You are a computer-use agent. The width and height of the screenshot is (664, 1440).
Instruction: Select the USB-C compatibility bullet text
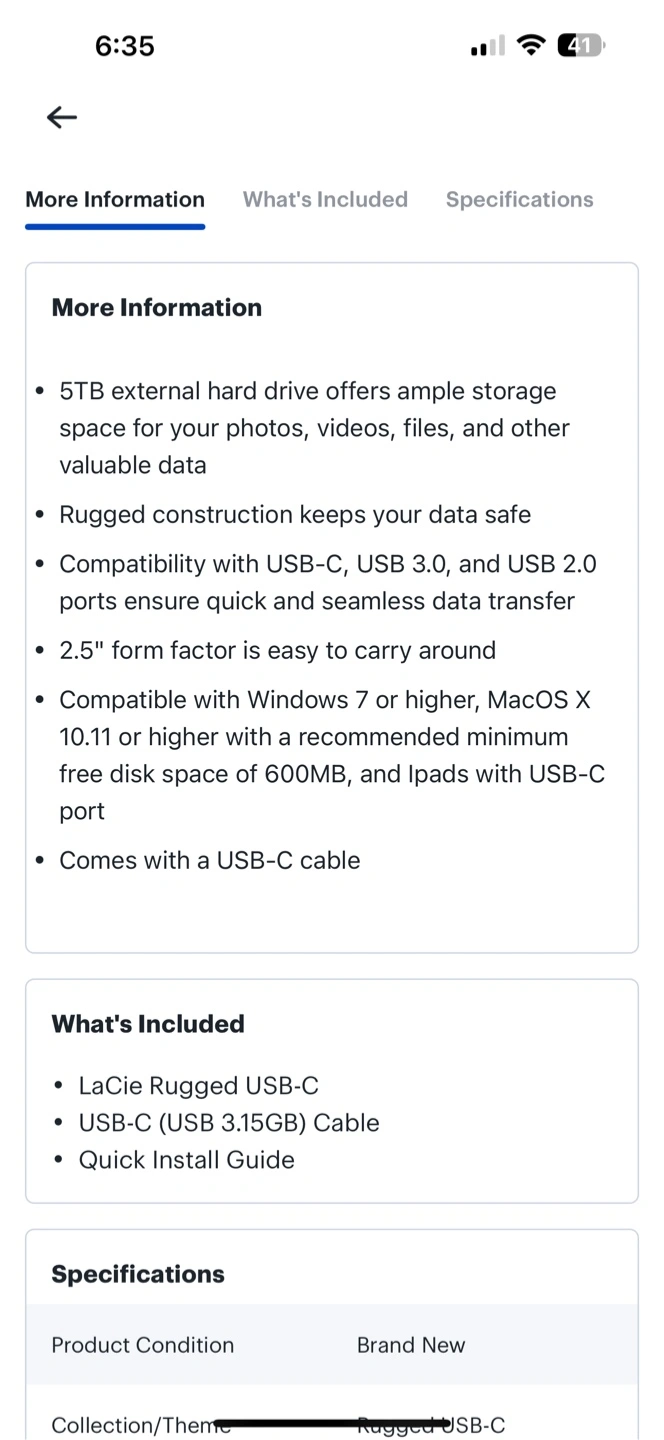click(328, 582)
